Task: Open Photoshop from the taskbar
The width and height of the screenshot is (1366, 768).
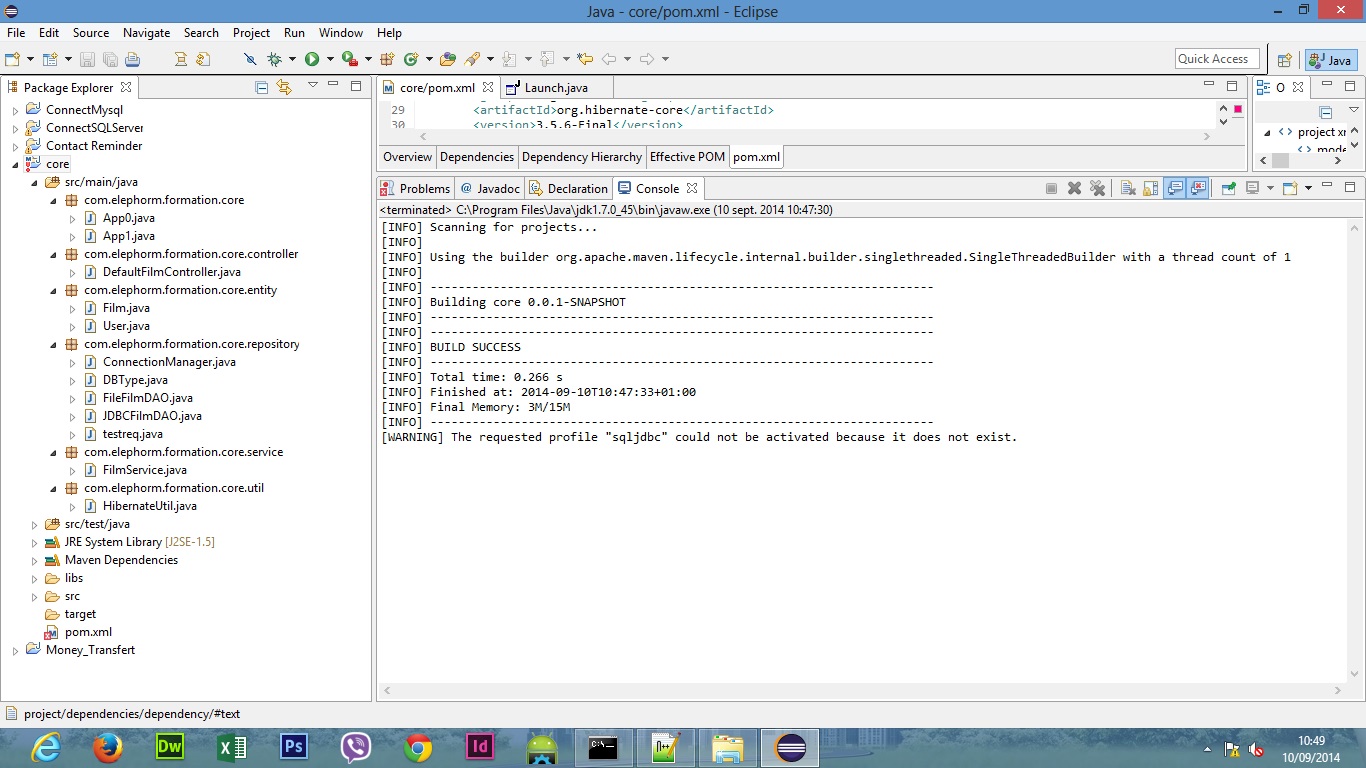Action: coord(294,747)
